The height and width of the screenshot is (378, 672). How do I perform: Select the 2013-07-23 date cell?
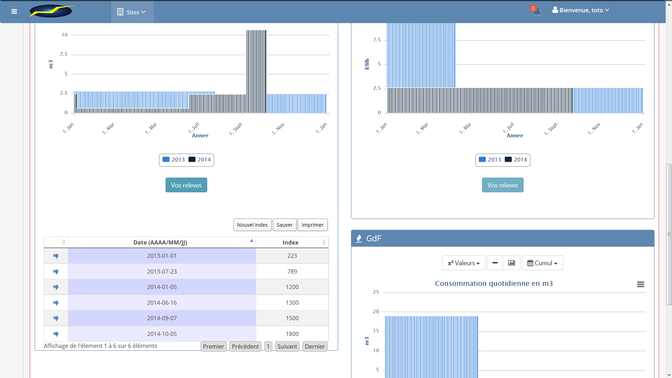[x=162, y=272]
